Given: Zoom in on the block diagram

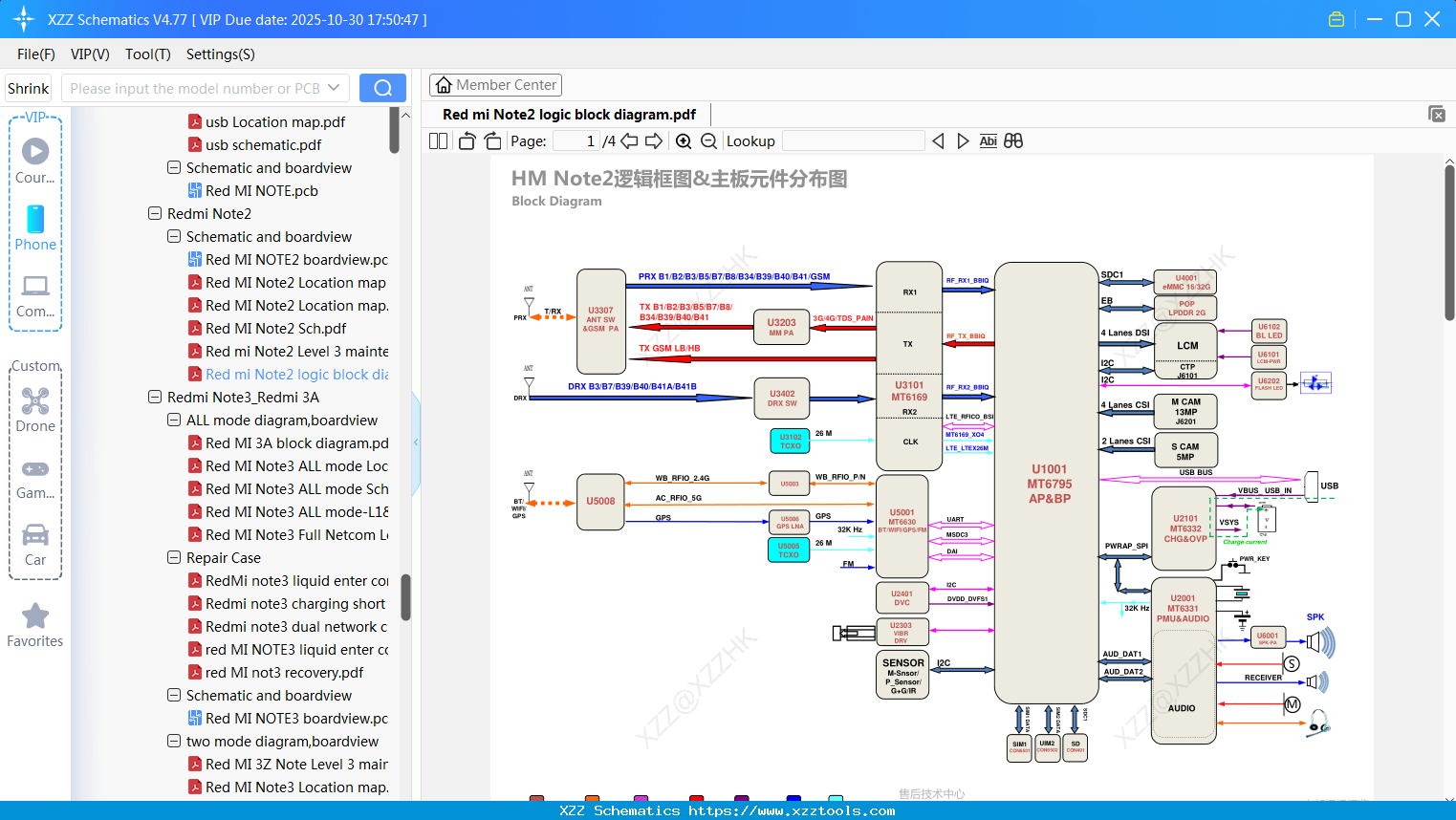Looking at the screenshot, I should click(685, 140).
